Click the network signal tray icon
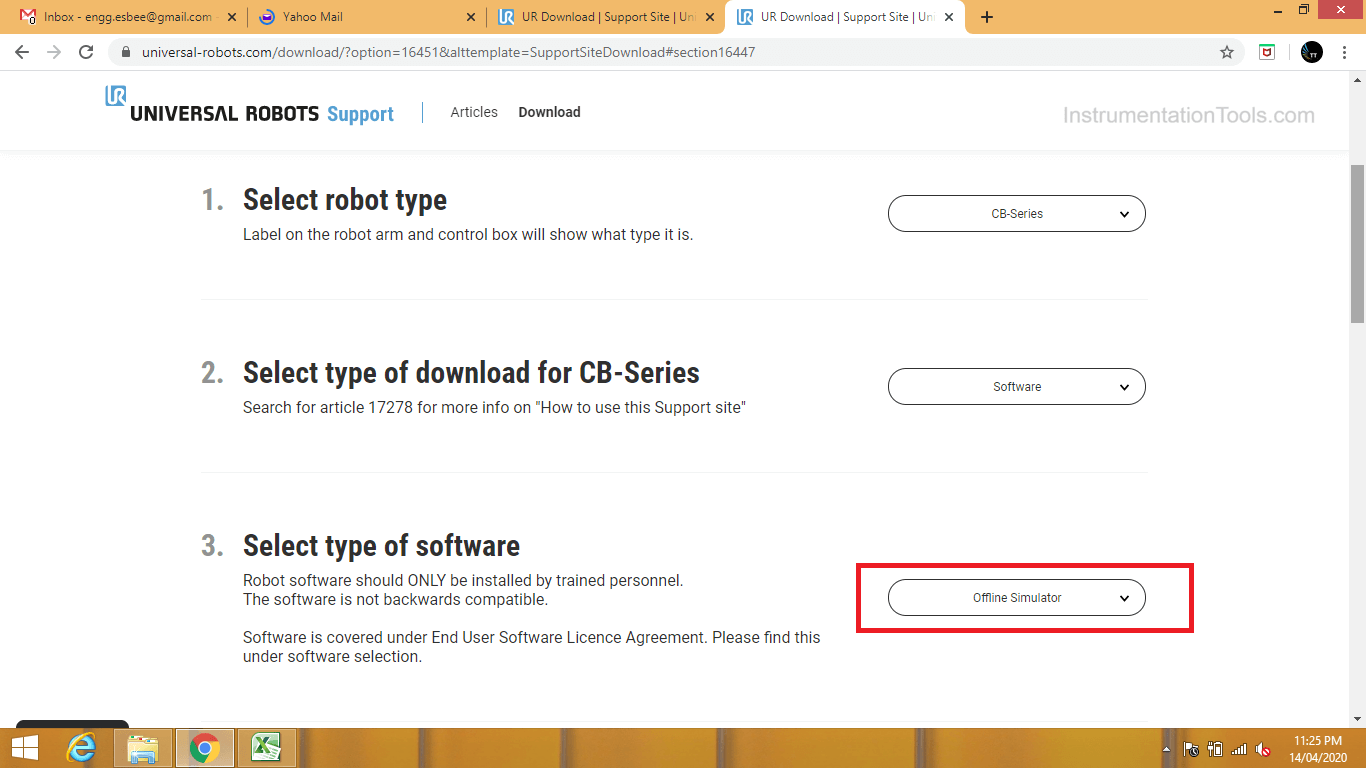Screen dimensions: 1366x768 point(1239,748)
